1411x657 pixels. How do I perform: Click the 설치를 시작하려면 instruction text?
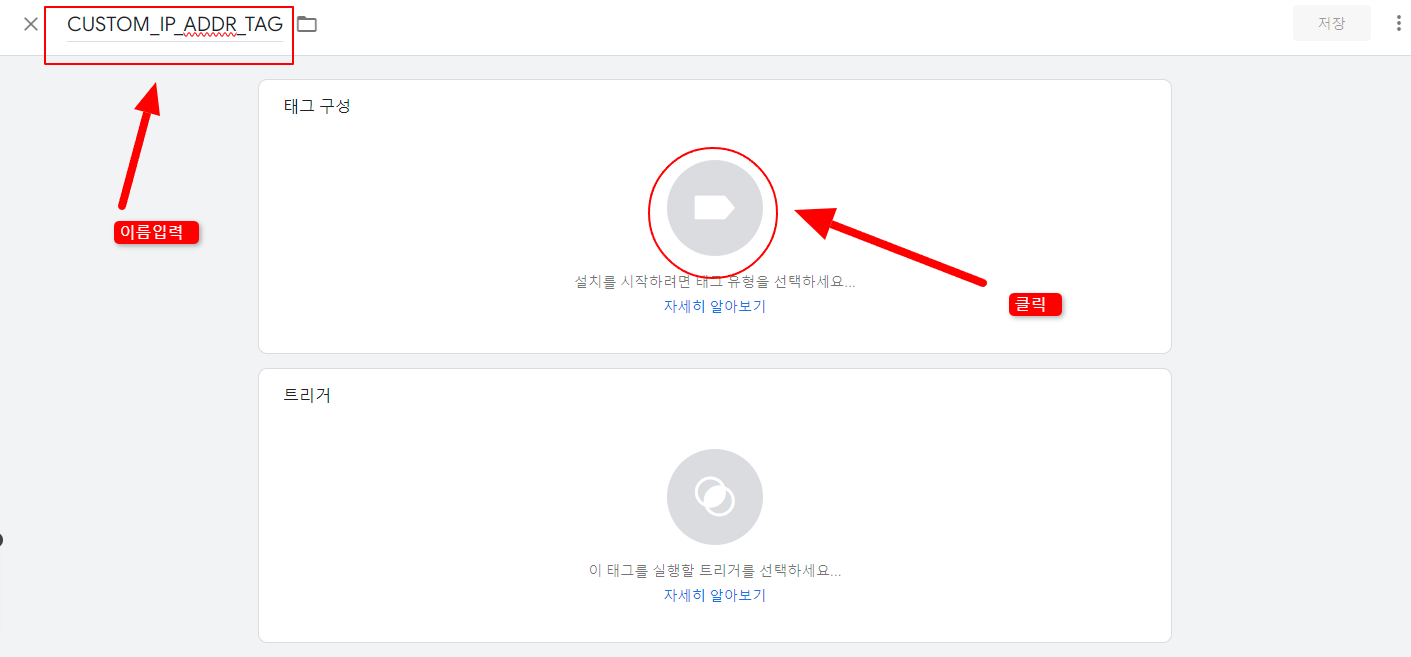pos(712,280)
